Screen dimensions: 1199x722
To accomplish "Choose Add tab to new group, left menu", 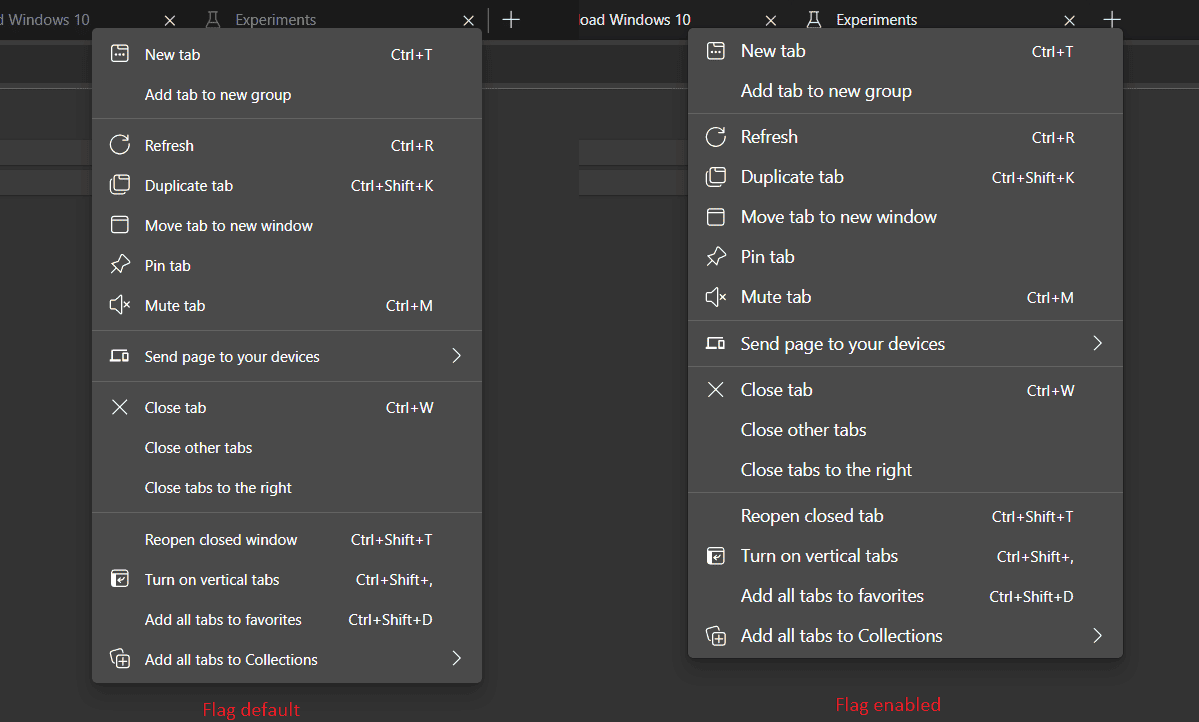I will click(x=287, y=95).
